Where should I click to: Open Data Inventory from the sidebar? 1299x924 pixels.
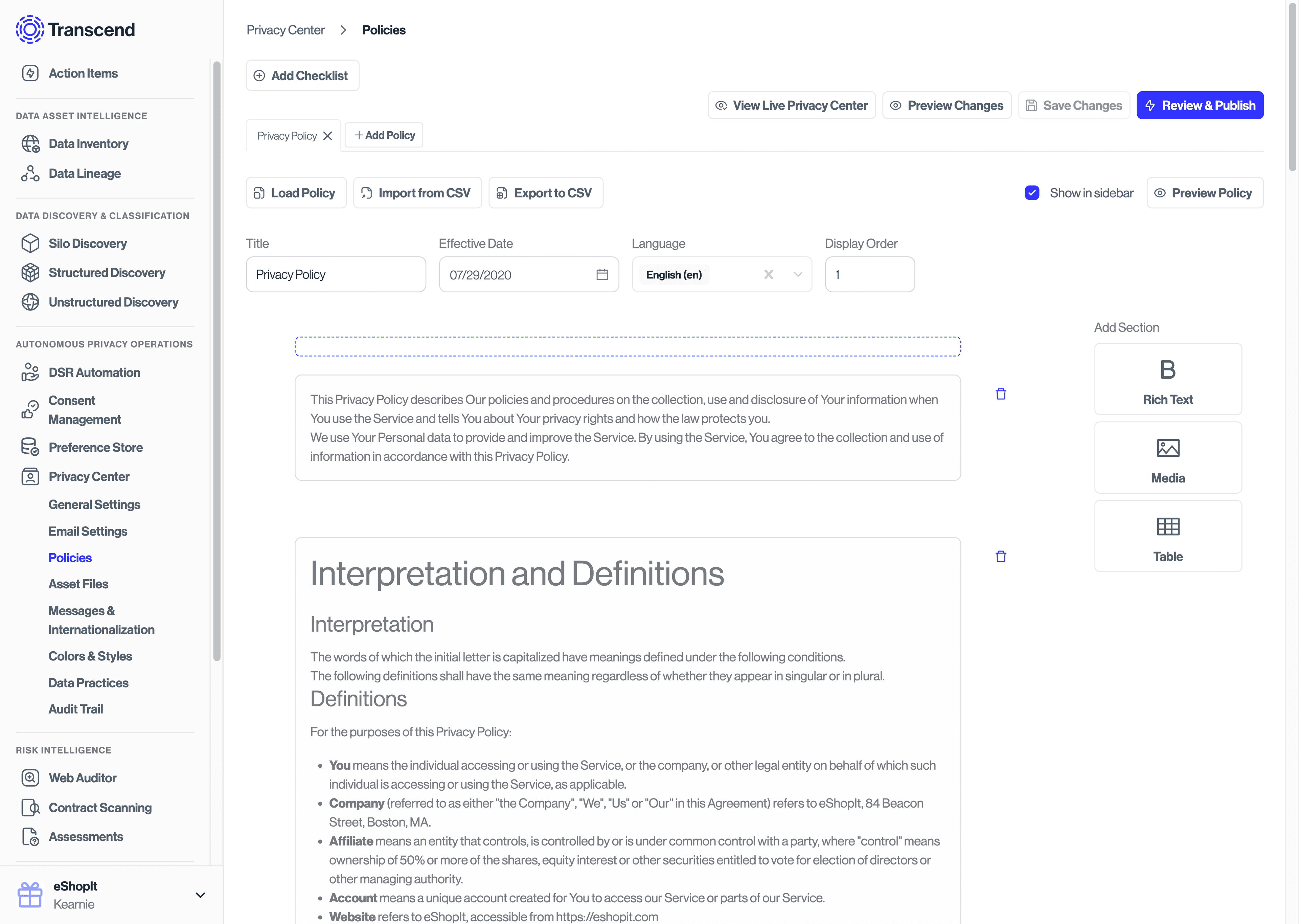(x=88, y=143)
